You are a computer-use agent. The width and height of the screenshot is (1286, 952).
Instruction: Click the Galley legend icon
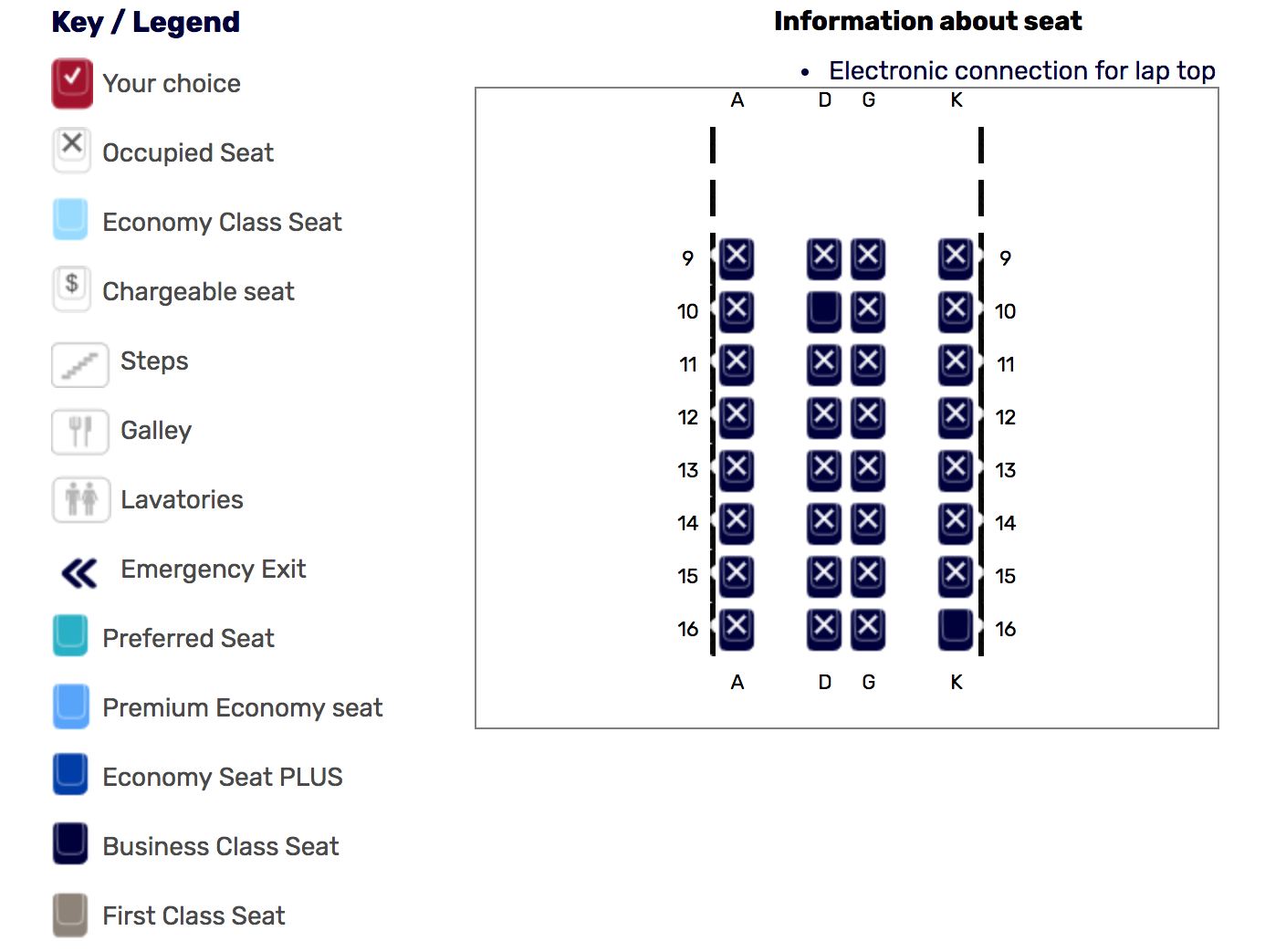[80, 432]
